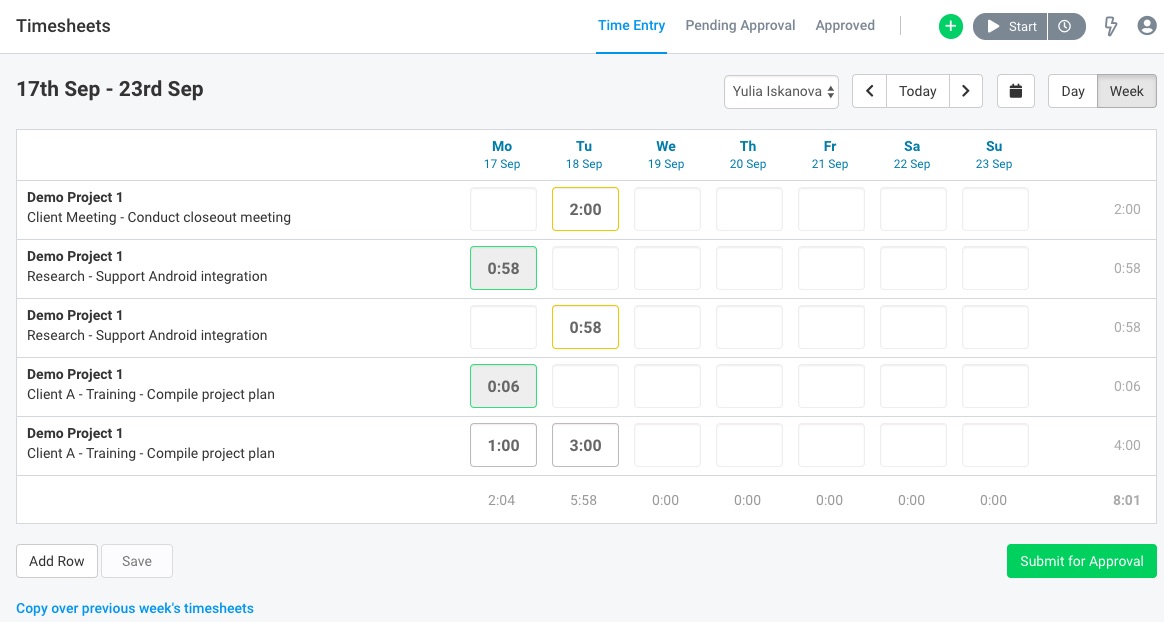
Task: Select the Time Entry tab
Action: [632, 26]
